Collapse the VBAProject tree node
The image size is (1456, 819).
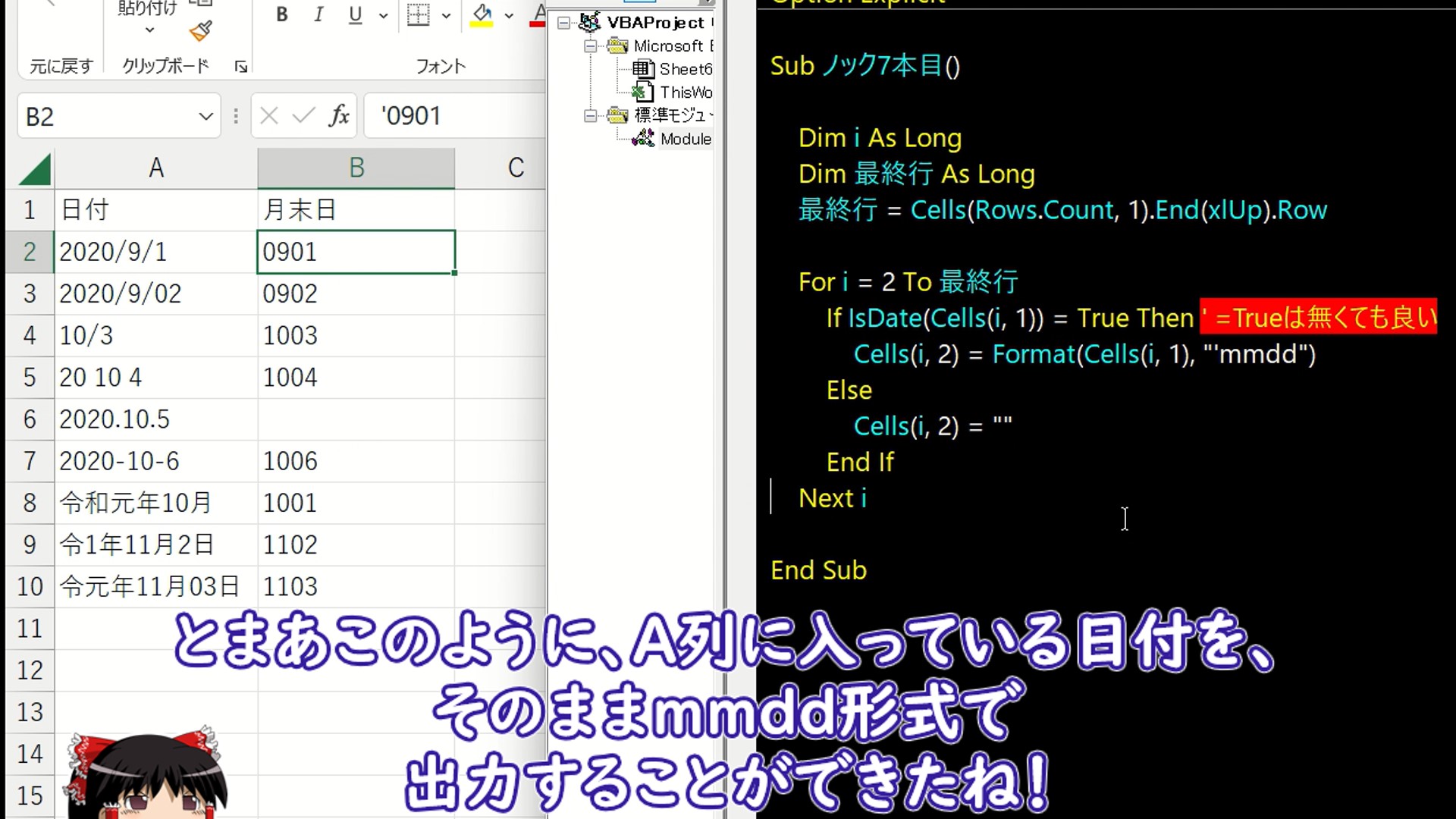click(x=563, y=23)
